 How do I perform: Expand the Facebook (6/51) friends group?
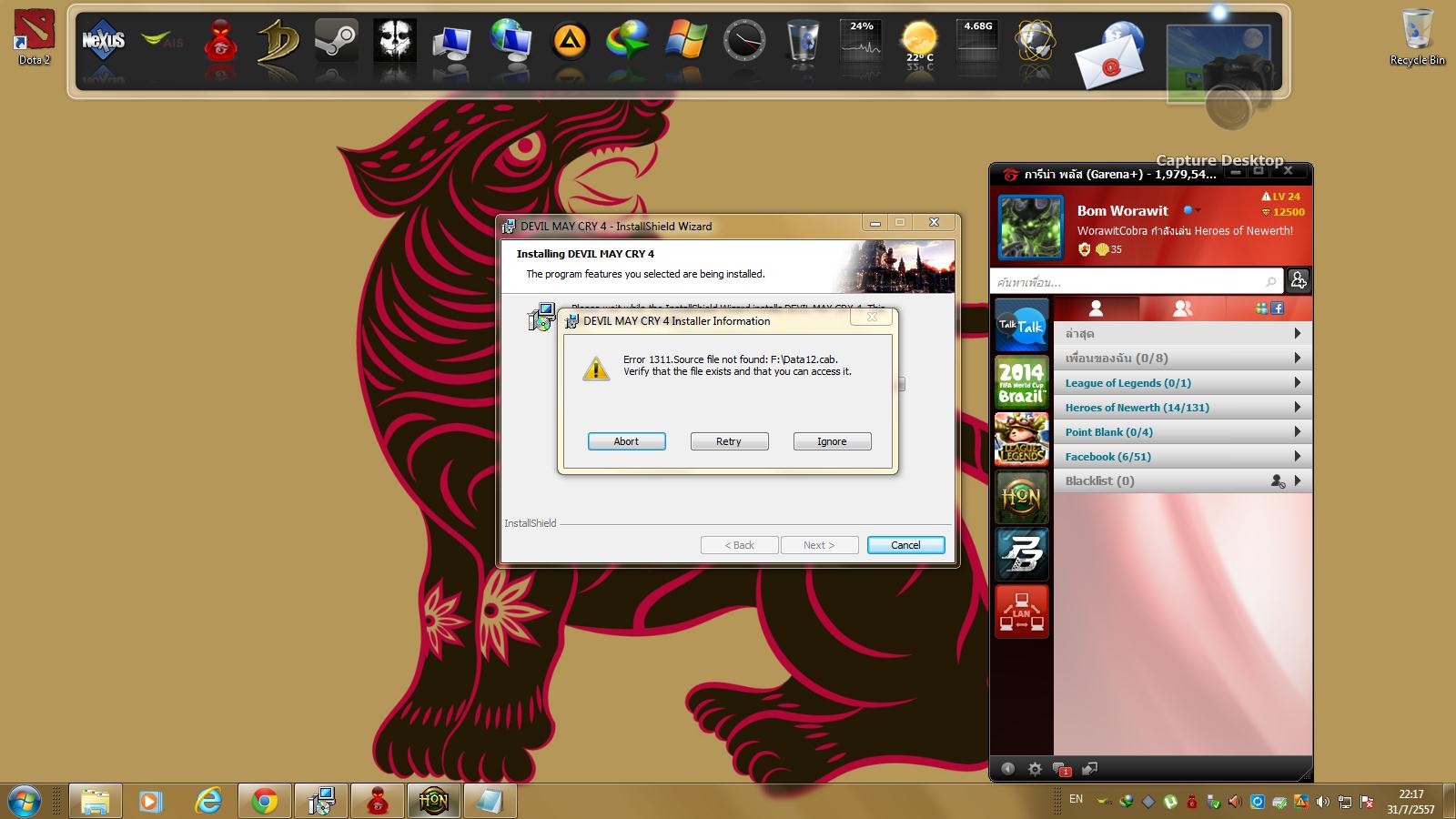(1182, 457)
